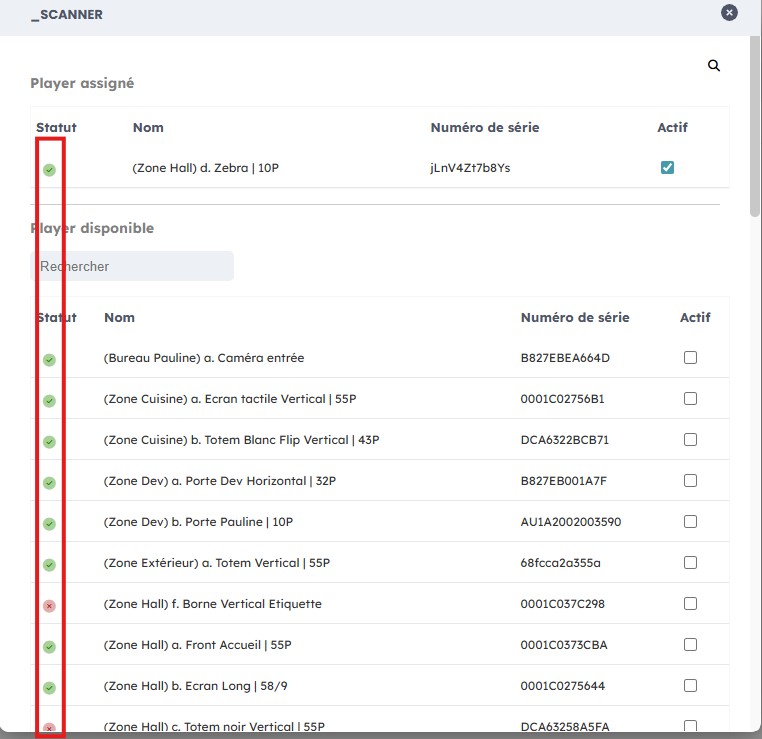This screenshot has height=739, width=762.
Task: Select the Borne Vertical Etiquette player name
Action: coord(212,604)
